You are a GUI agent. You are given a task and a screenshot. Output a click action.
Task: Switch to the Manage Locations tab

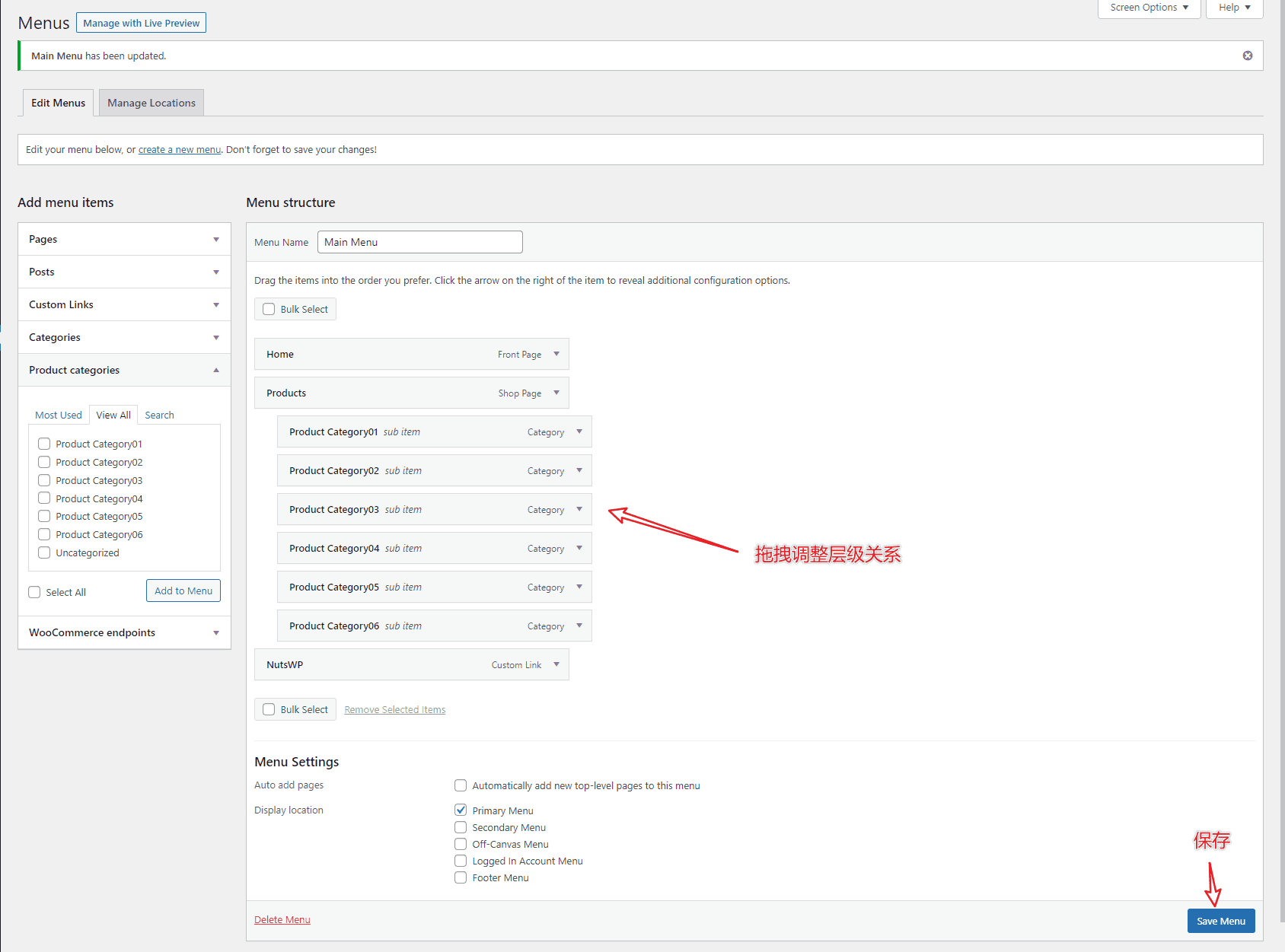click(151, 102)
